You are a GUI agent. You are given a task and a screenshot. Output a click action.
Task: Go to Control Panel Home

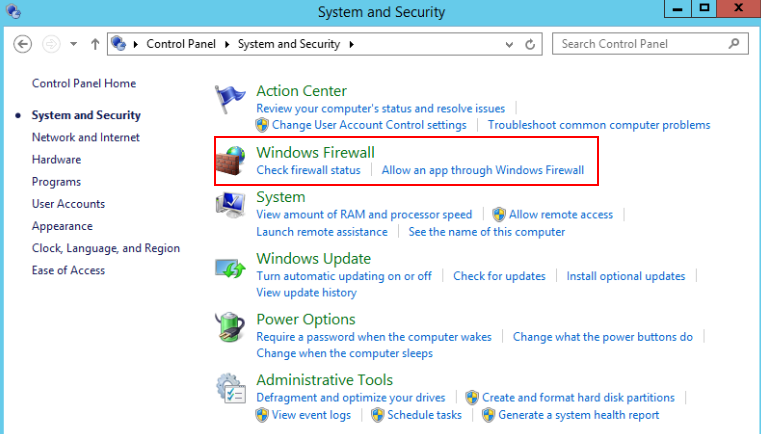coord(84,83)
